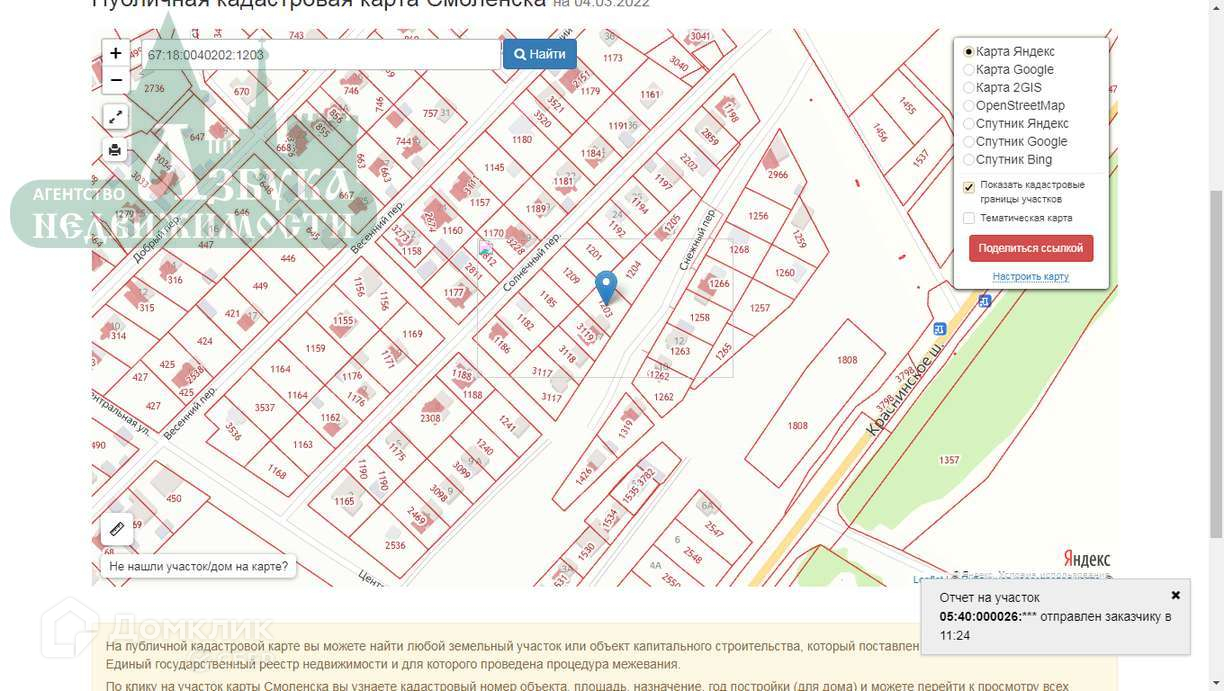Zoom out with the minus button

coord(116,80)
